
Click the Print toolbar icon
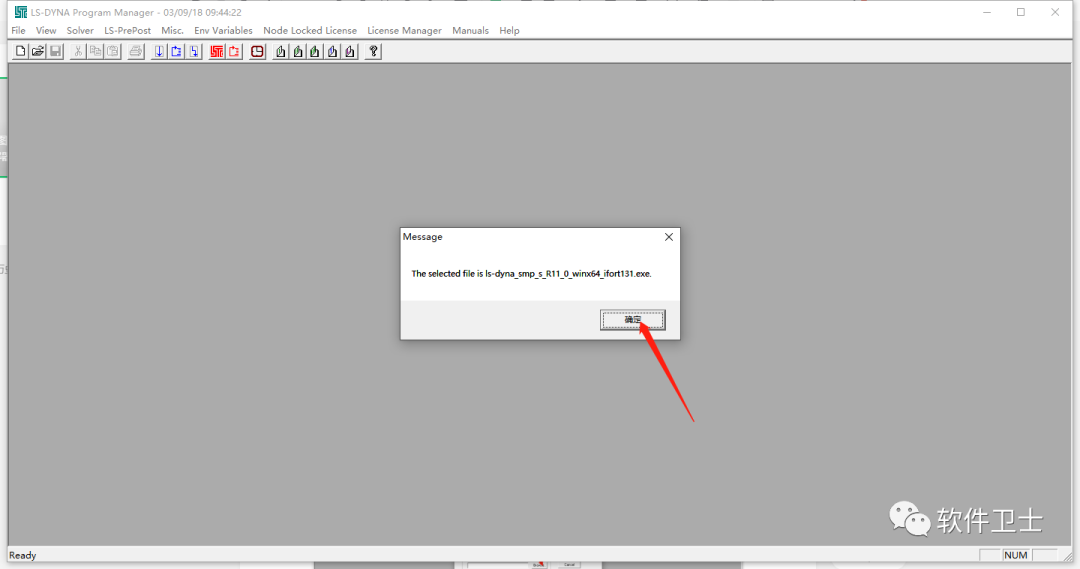click(x=136, y=51)
